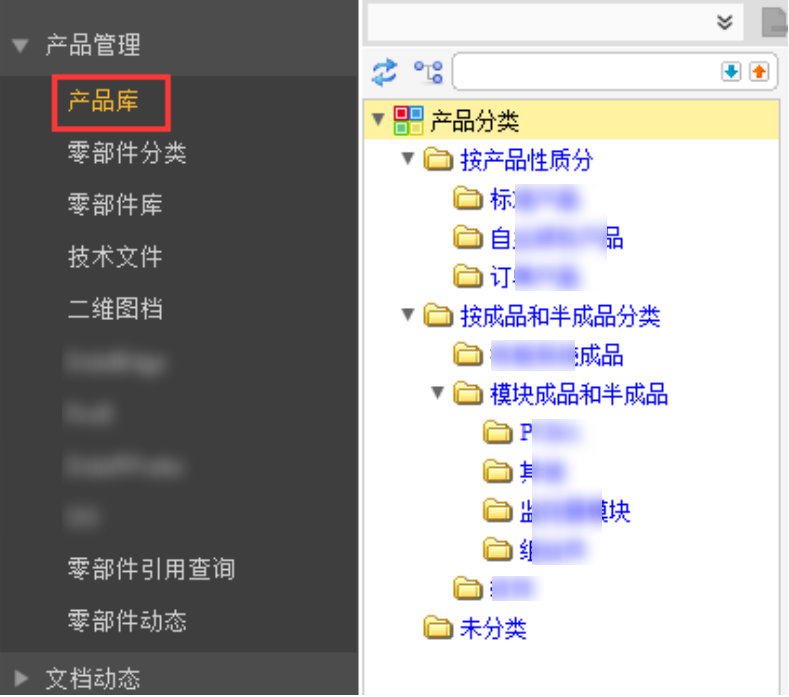Collapse the 产品分类 root node

tap(378, 120)
